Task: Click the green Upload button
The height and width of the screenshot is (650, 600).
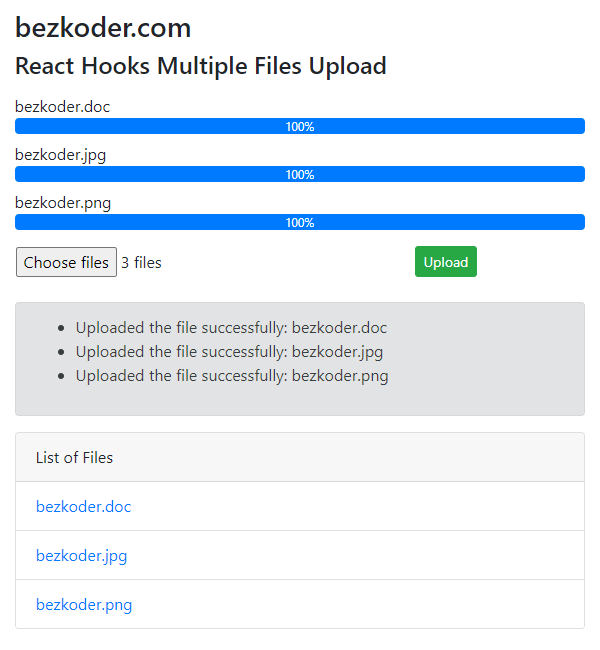Action: [446, 262]
